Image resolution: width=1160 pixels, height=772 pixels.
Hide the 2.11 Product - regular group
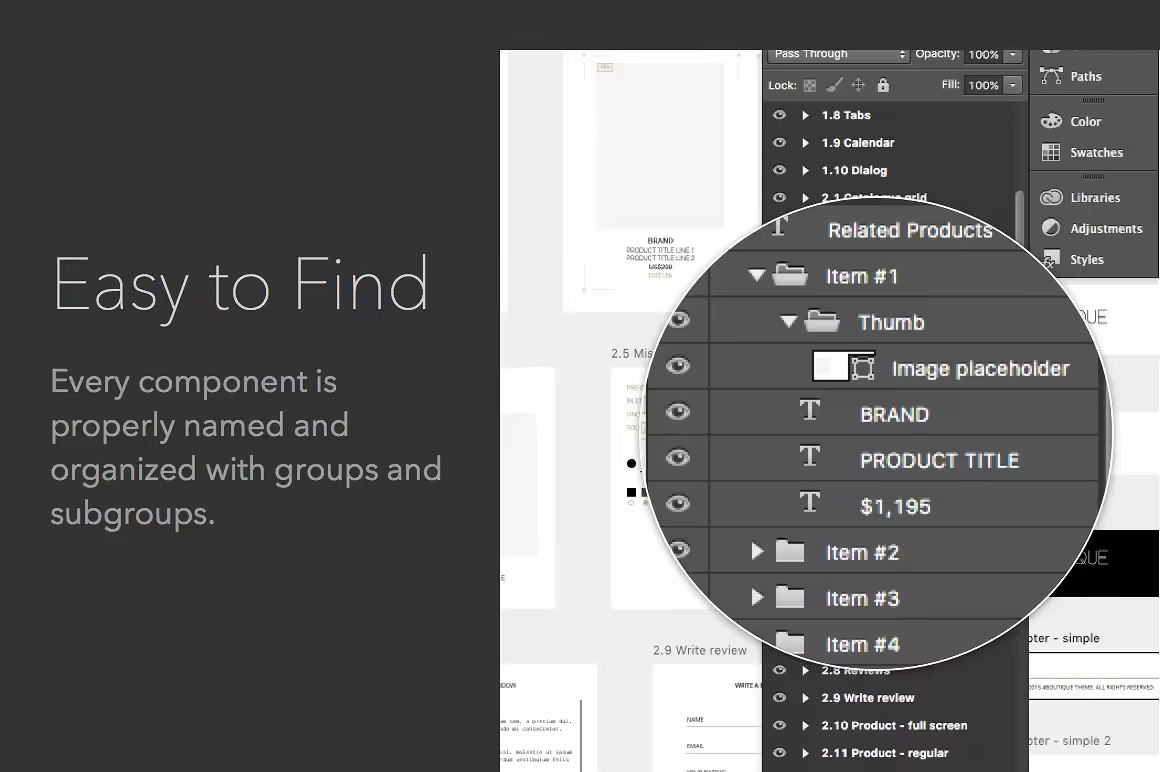point(779,753)
